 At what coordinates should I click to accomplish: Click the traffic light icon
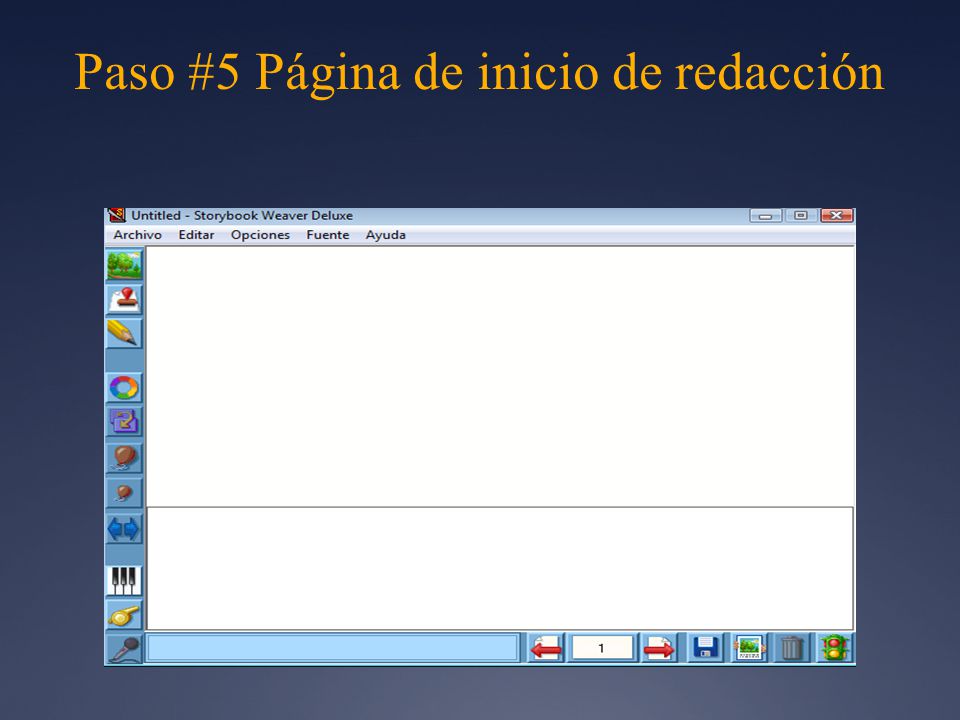coord(834,648)
